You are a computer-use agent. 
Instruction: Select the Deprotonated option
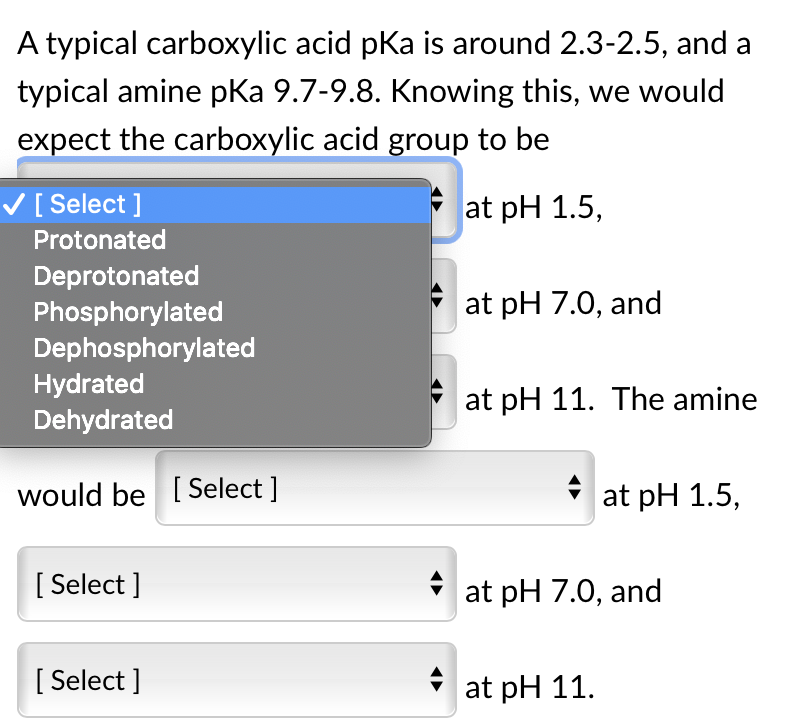click(x=116, y=276)
